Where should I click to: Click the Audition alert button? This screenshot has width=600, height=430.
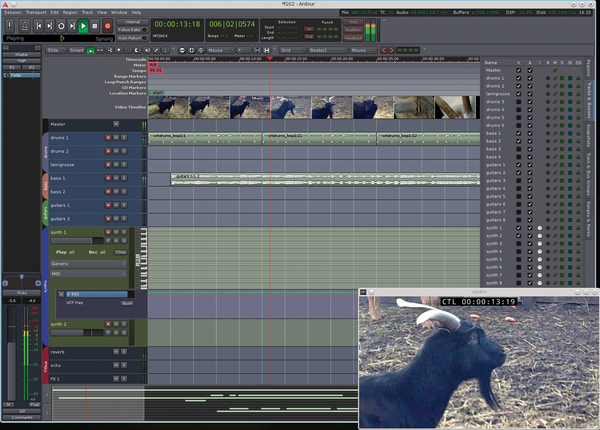(x=353, y=30)
